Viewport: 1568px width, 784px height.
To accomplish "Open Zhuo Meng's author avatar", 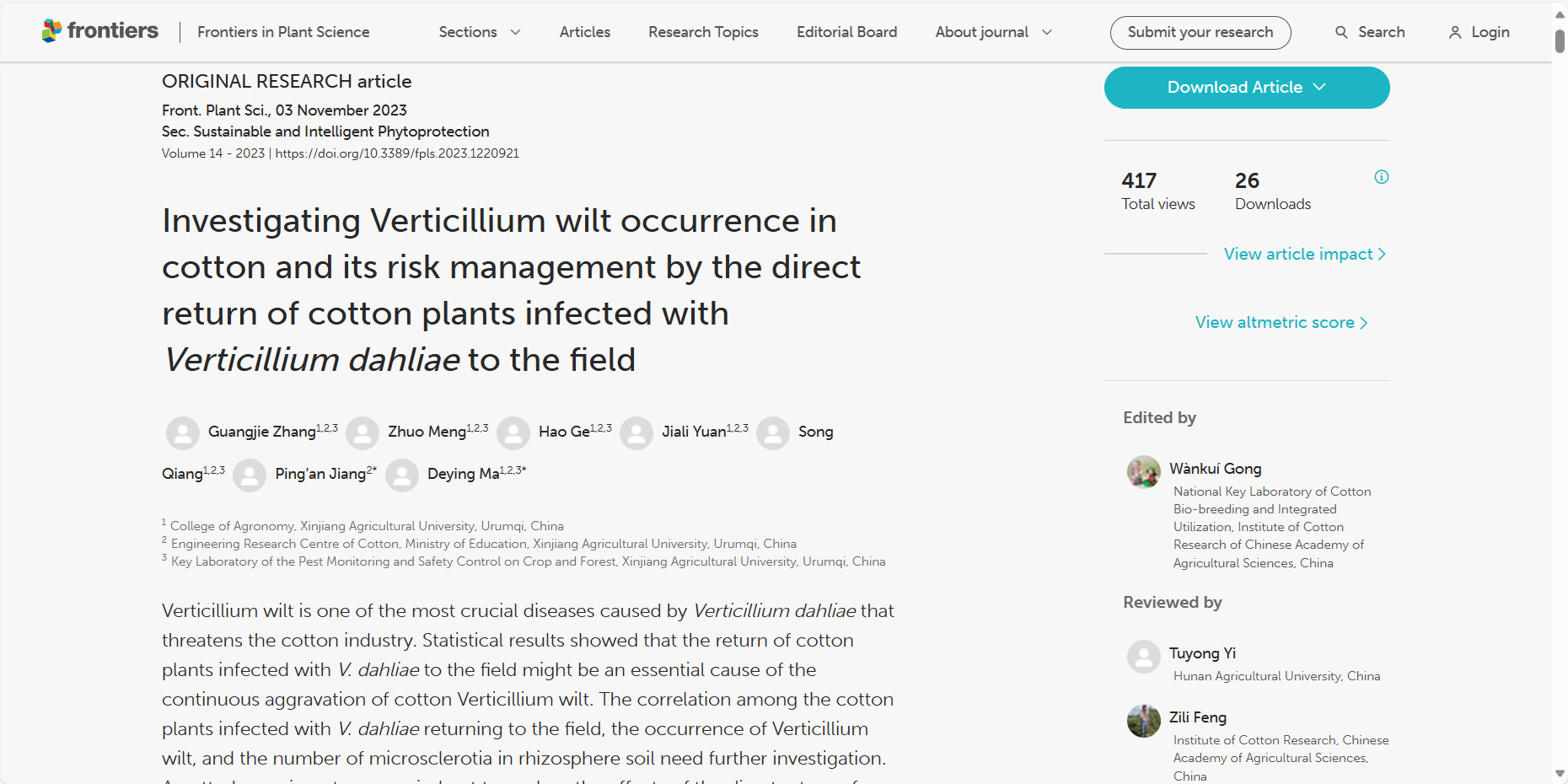I will [362, 432].
